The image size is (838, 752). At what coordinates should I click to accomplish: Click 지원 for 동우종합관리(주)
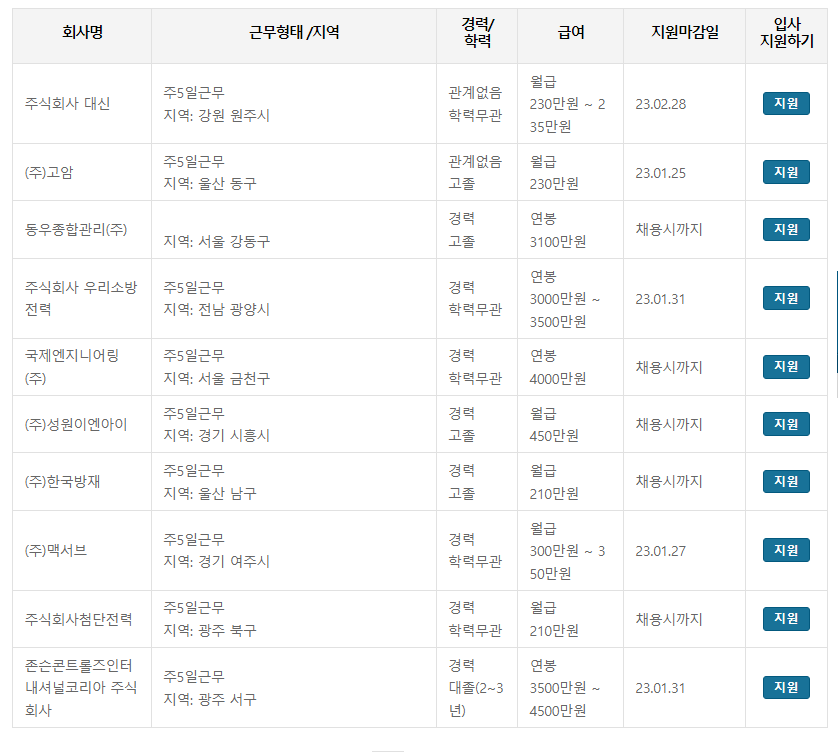click(785, 228)
